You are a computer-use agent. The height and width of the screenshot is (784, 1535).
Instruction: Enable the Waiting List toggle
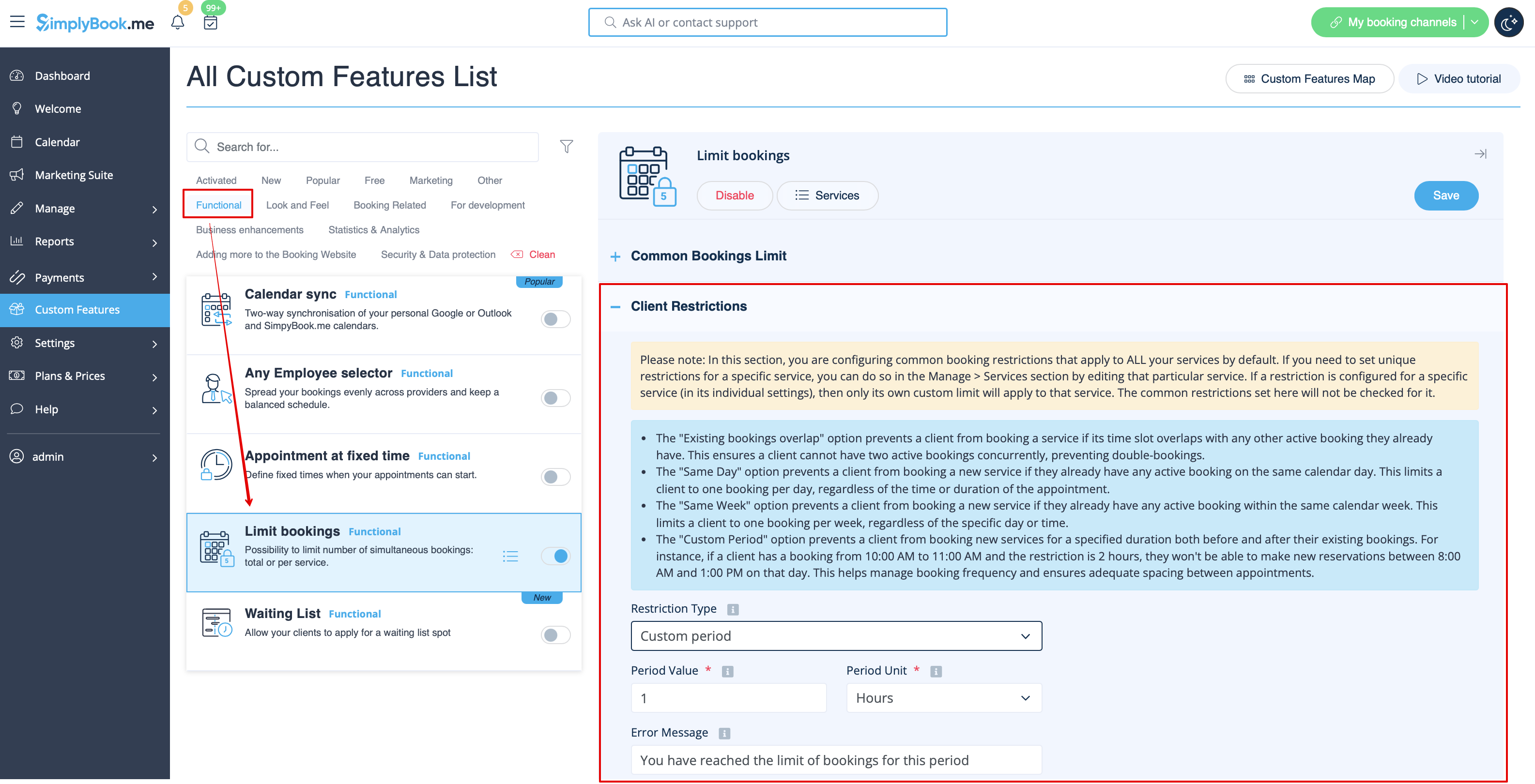[x=555, y=635]
